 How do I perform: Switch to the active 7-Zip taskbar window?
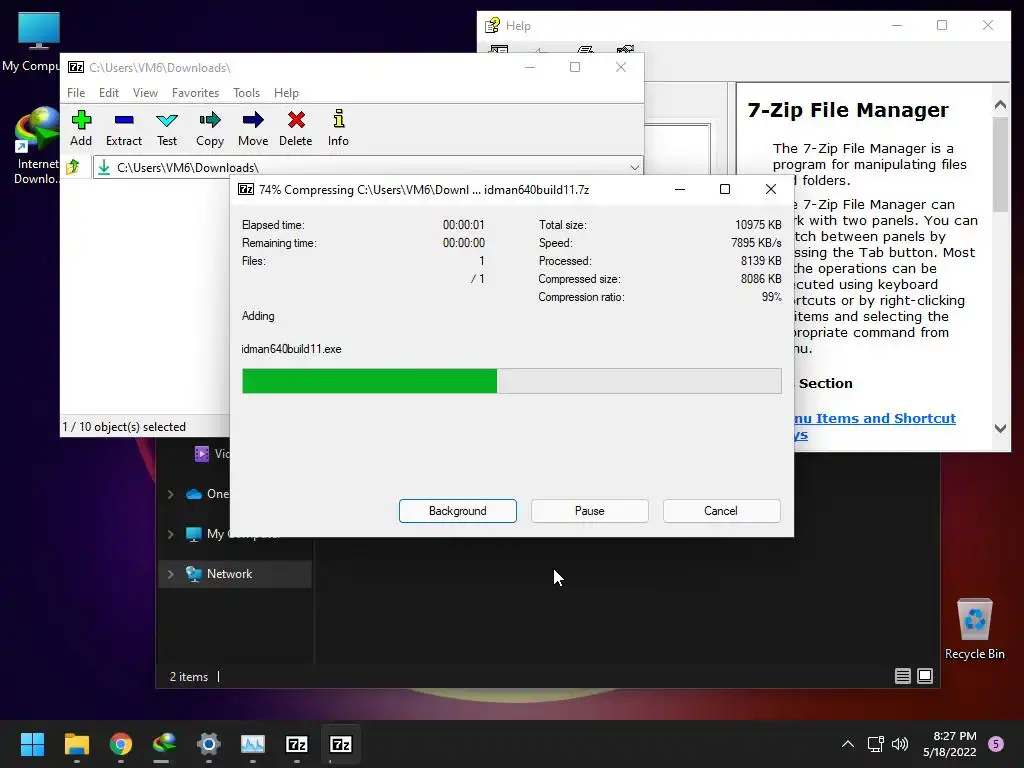341,744
